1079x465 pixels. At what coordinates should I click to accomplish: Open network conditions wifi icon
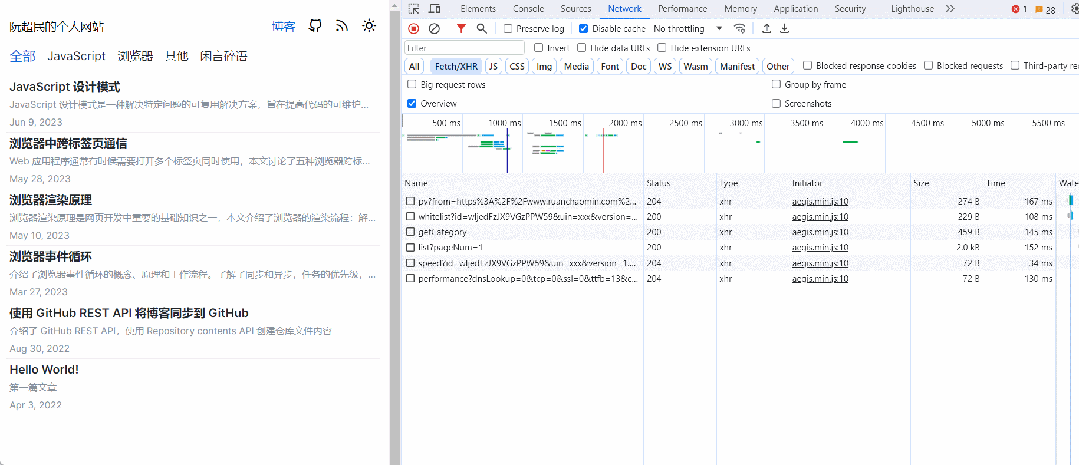740,29
